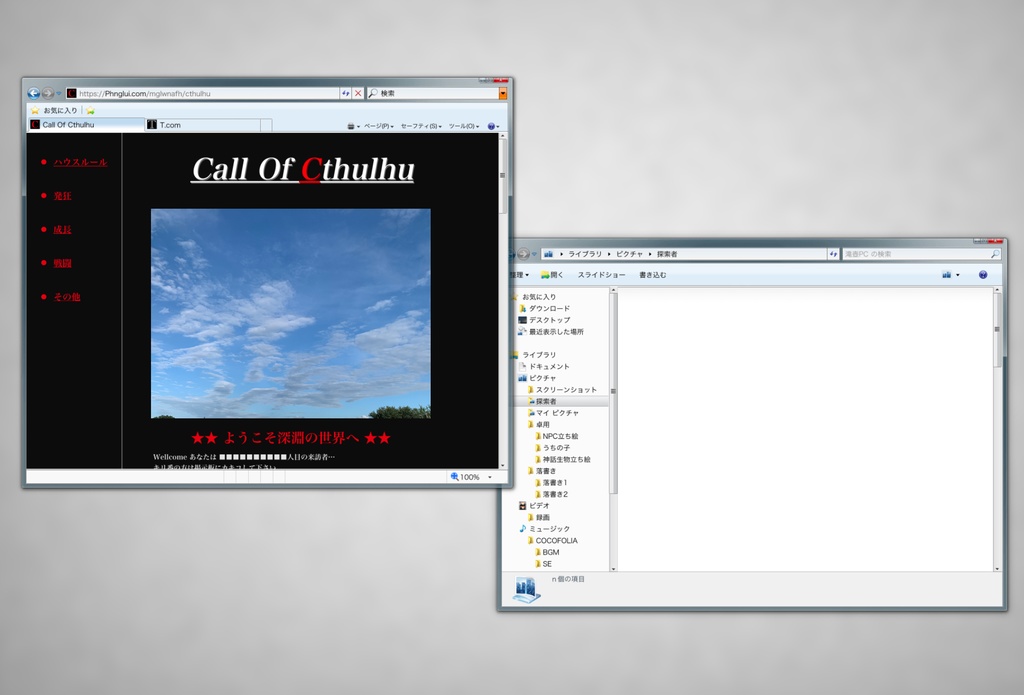
Task: Click the 書き込む burn button
Action: pos(652,275)
